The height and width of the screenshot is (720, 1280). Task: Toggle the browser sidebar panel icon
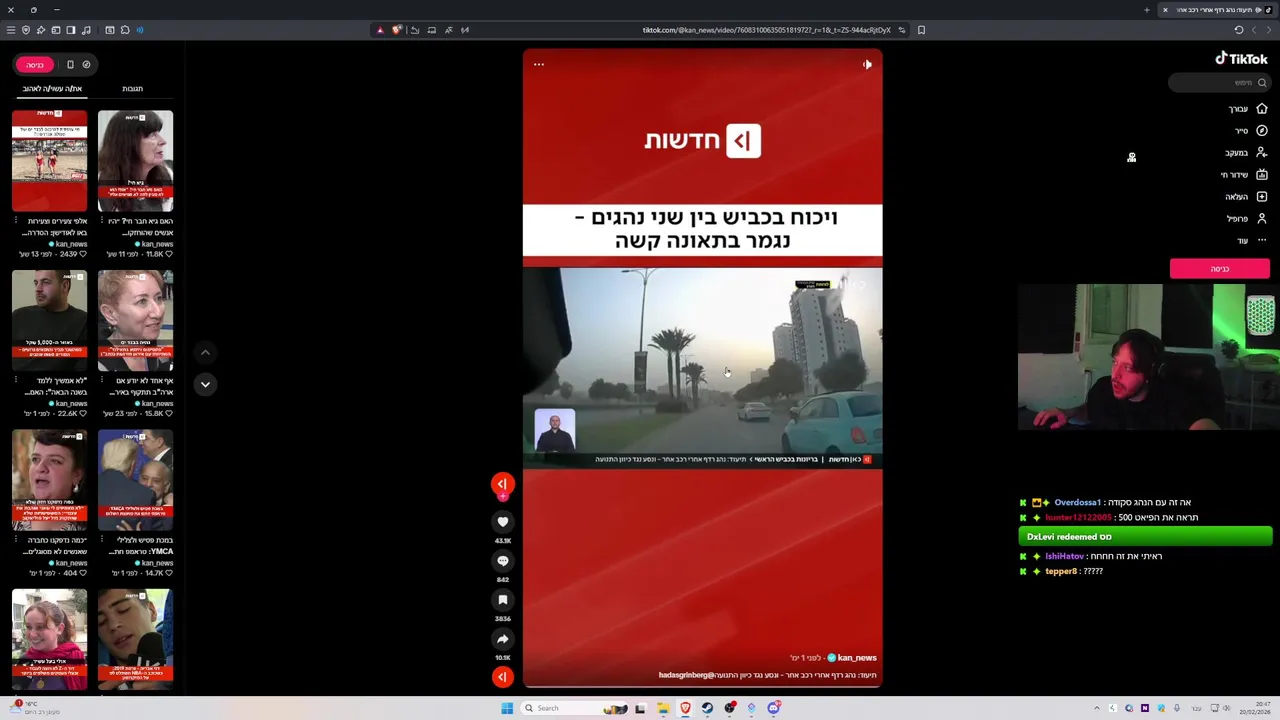click(71, 30)
